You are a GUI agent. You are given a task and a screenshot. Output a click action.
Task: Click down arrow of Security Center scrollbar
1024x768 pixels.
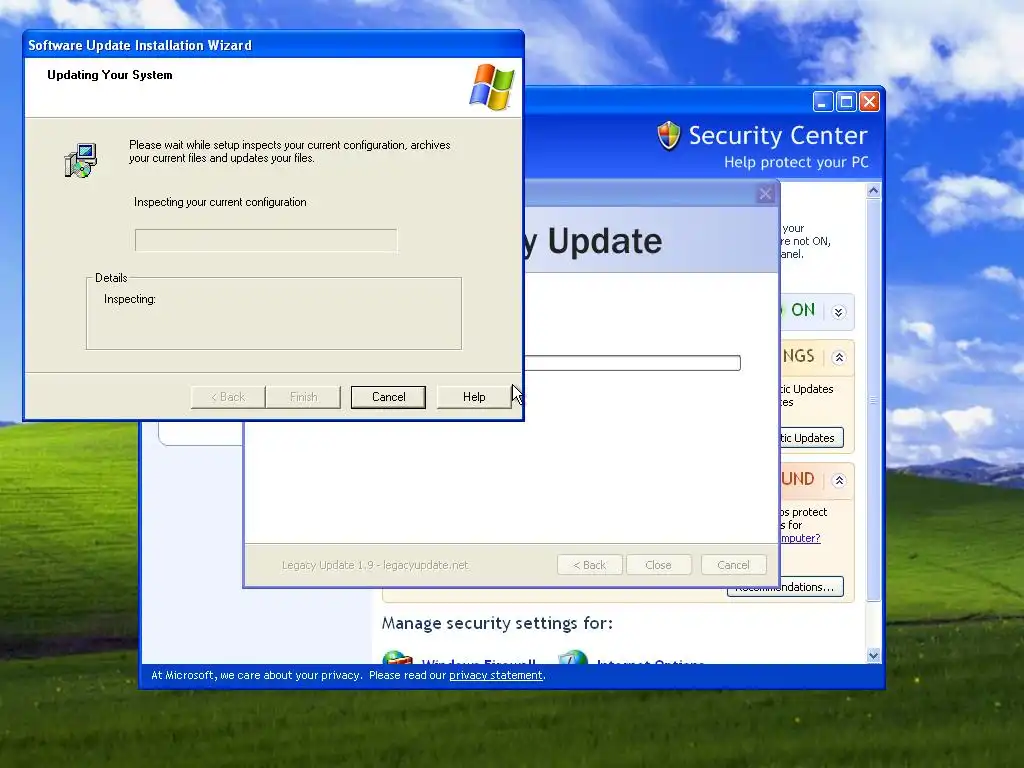(873, 656)
